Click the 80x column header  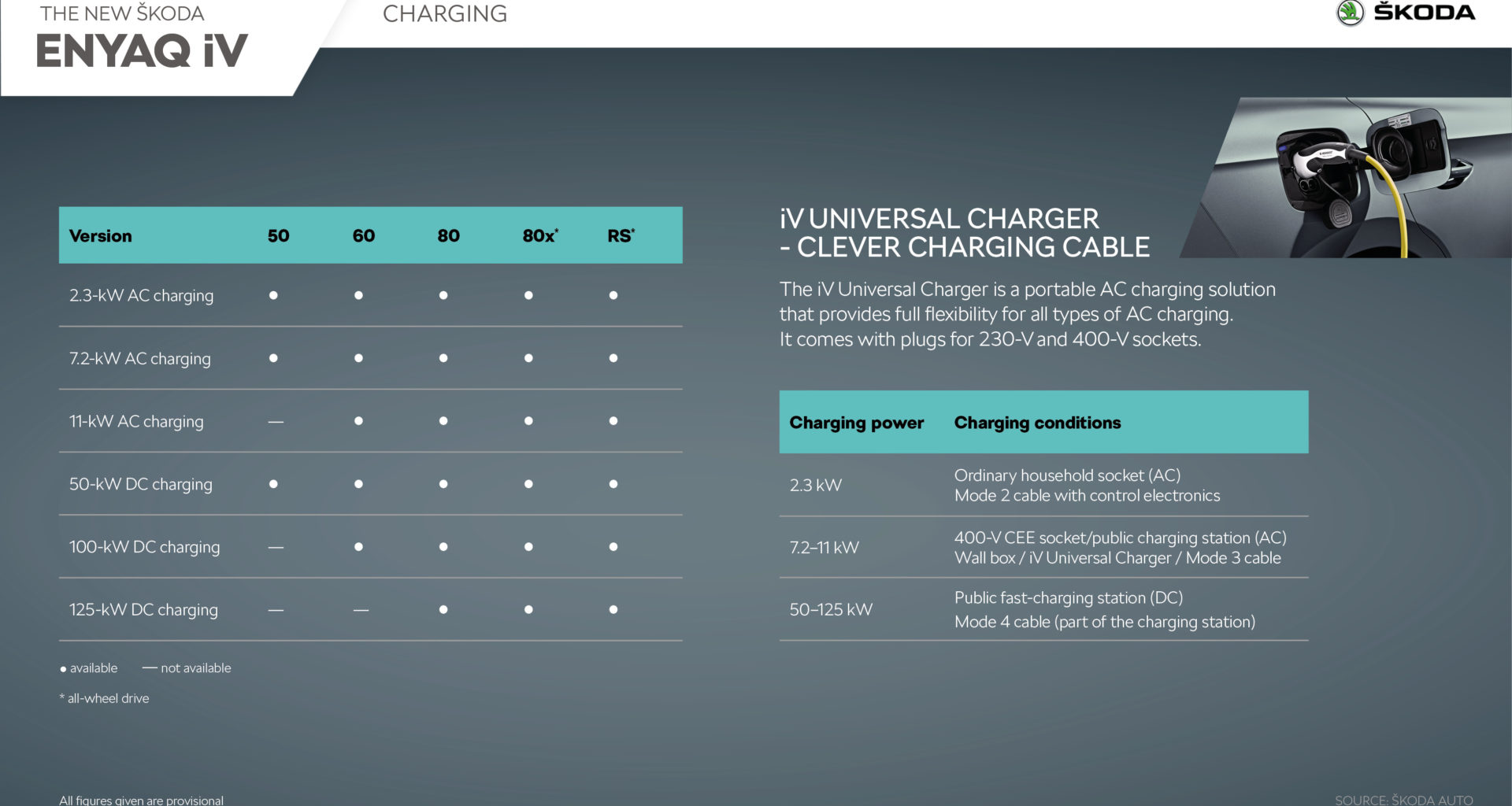click(x=539, y=235)
